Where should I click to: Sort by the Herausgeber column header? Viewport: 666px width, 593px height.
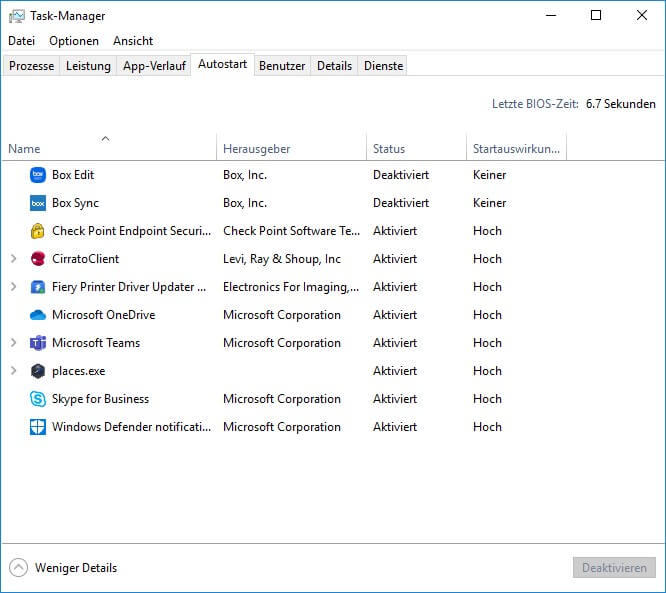[x=291, y=147]
